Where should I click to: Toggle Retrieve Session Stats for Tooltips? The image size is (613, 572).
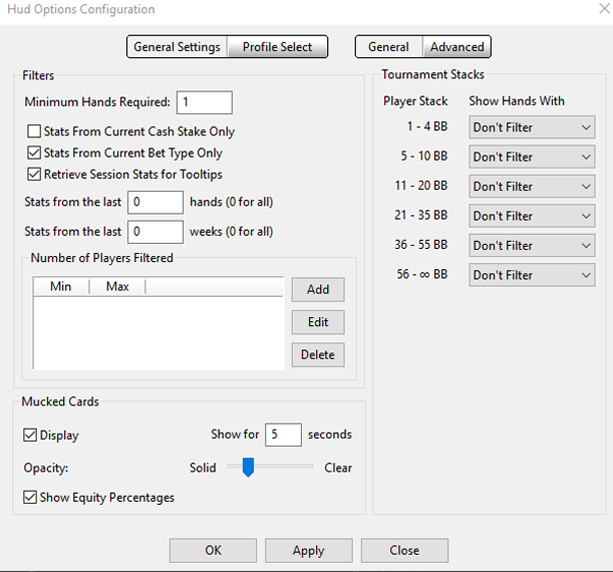point(35,174)
